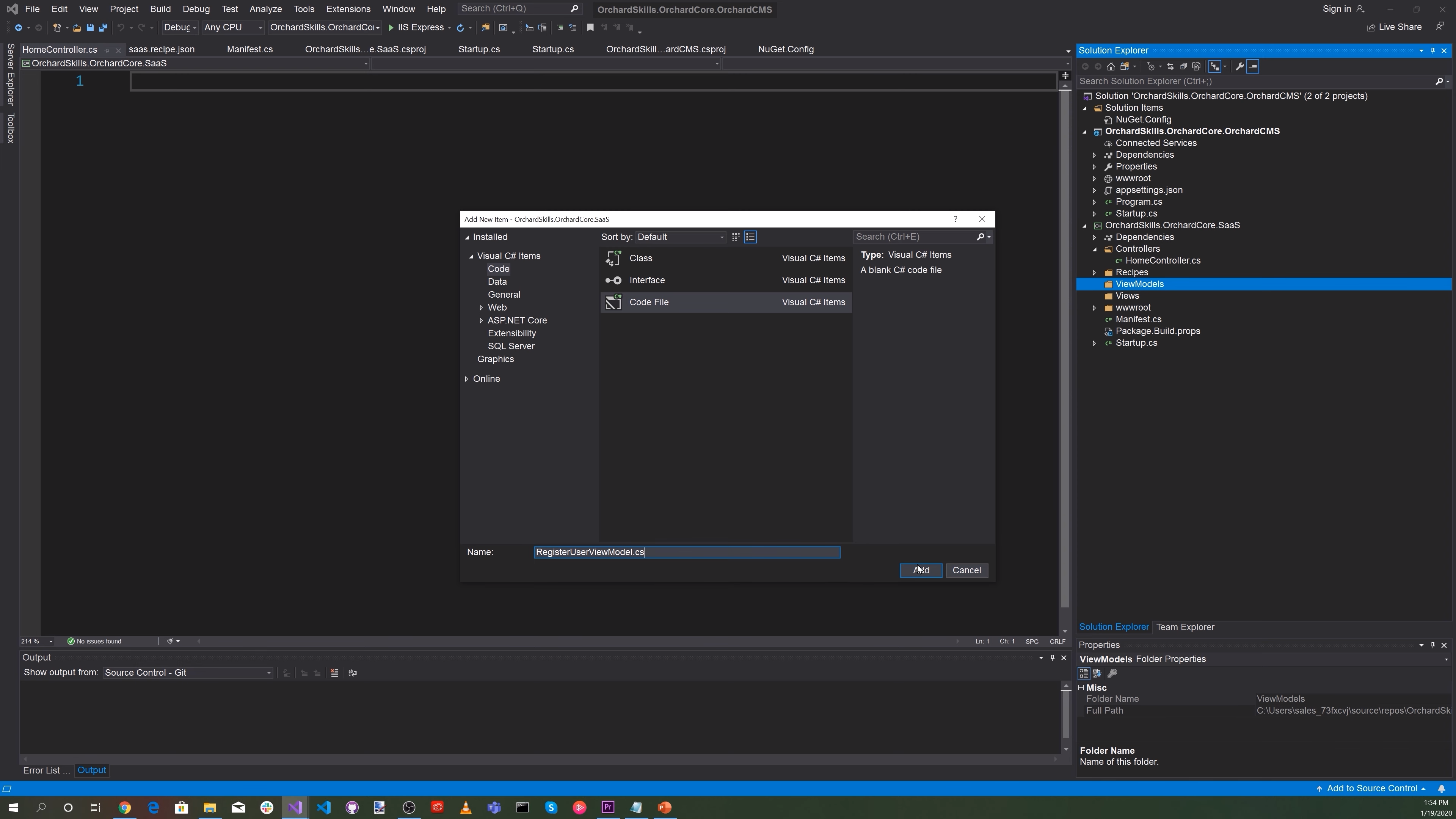The height and width of the screenshot is (819, 1456).
Task: Switch to the Team Explorer tab
Action: click(x=1185, y=627)
